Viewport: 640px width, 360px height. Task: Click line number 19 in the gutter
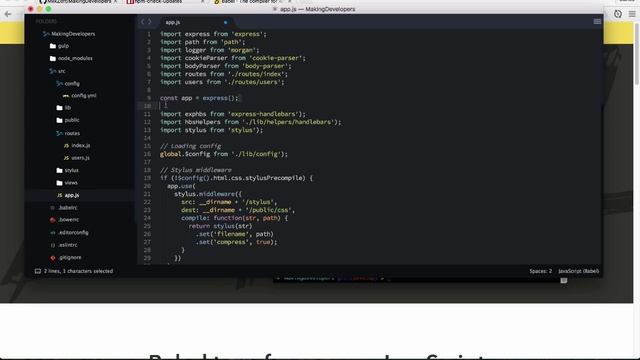pos(147,178)
